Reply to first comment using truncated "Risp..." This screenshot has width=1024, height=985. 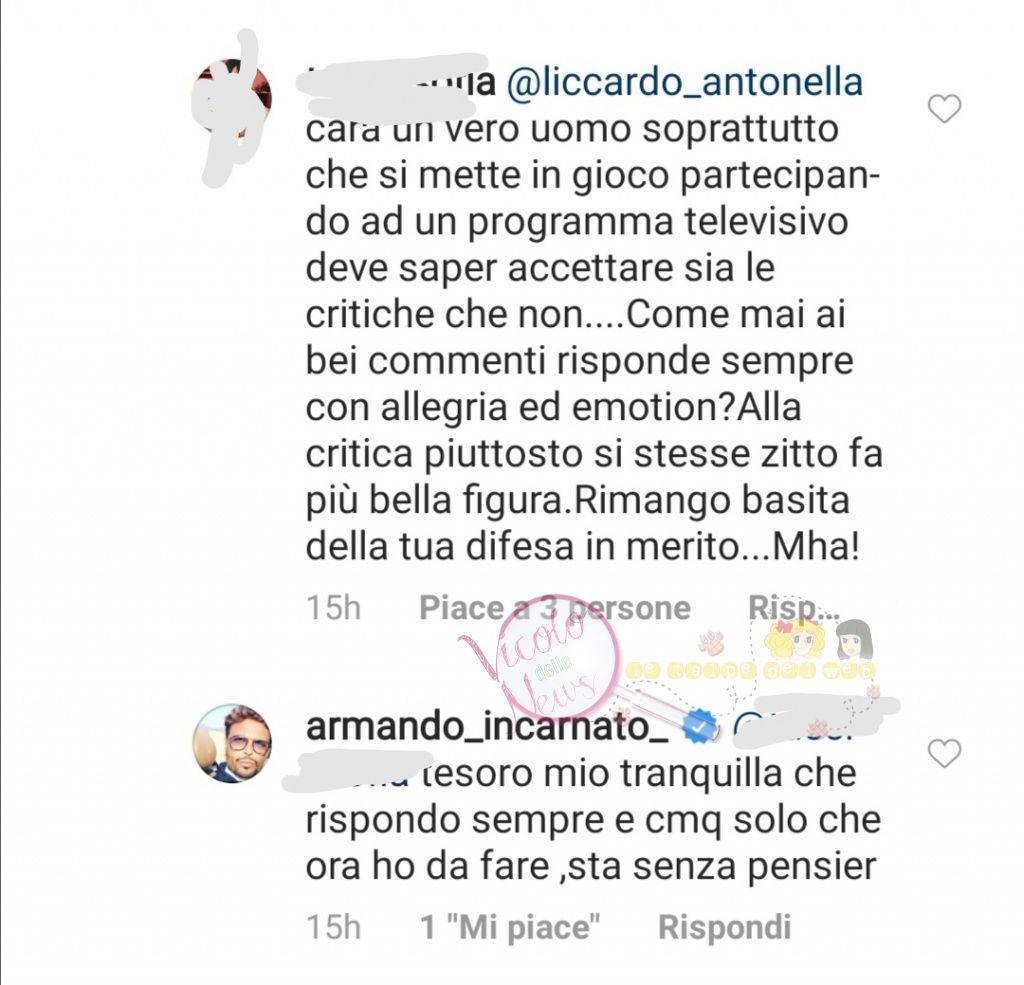click(x=793, y=608)
